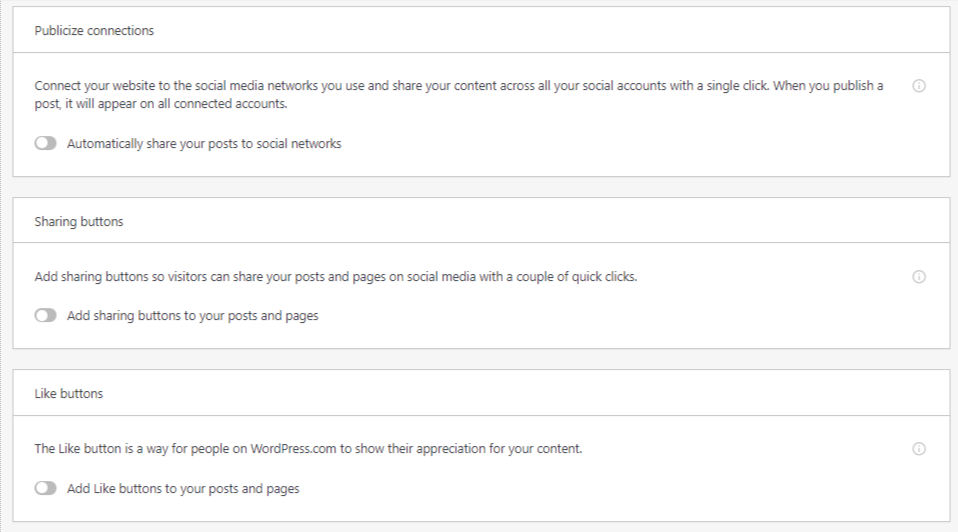Click 'Automatically share your posts to social networks' label
Image resolution: width=958 pixels, height=532 pixels.
(x=204, y=144)
